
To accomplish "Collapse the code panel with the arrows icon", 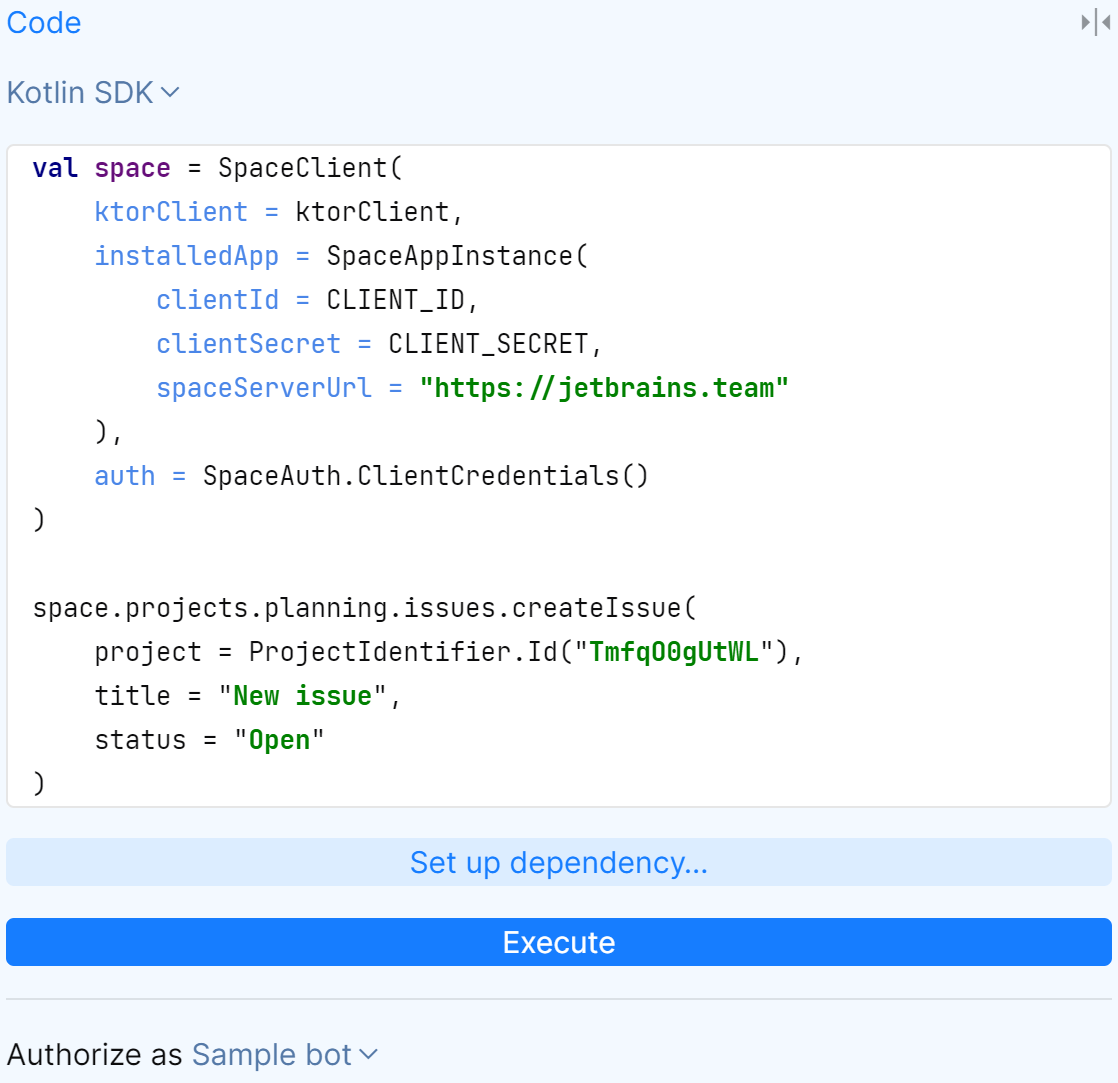I will (1097, 22).
